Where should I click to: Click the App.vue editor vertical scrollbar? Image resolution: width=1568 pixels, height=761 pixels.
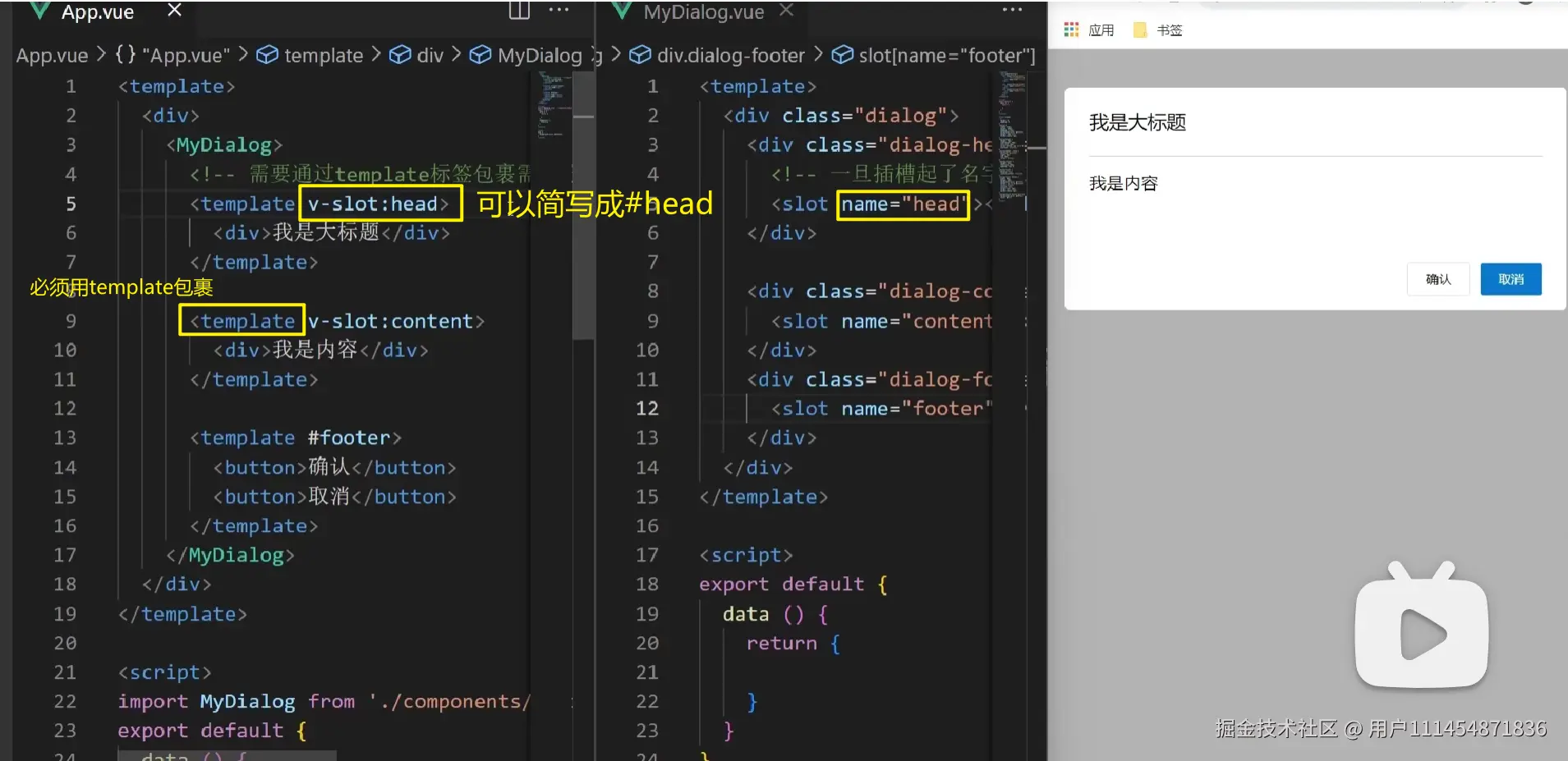[x=583, y=205]
